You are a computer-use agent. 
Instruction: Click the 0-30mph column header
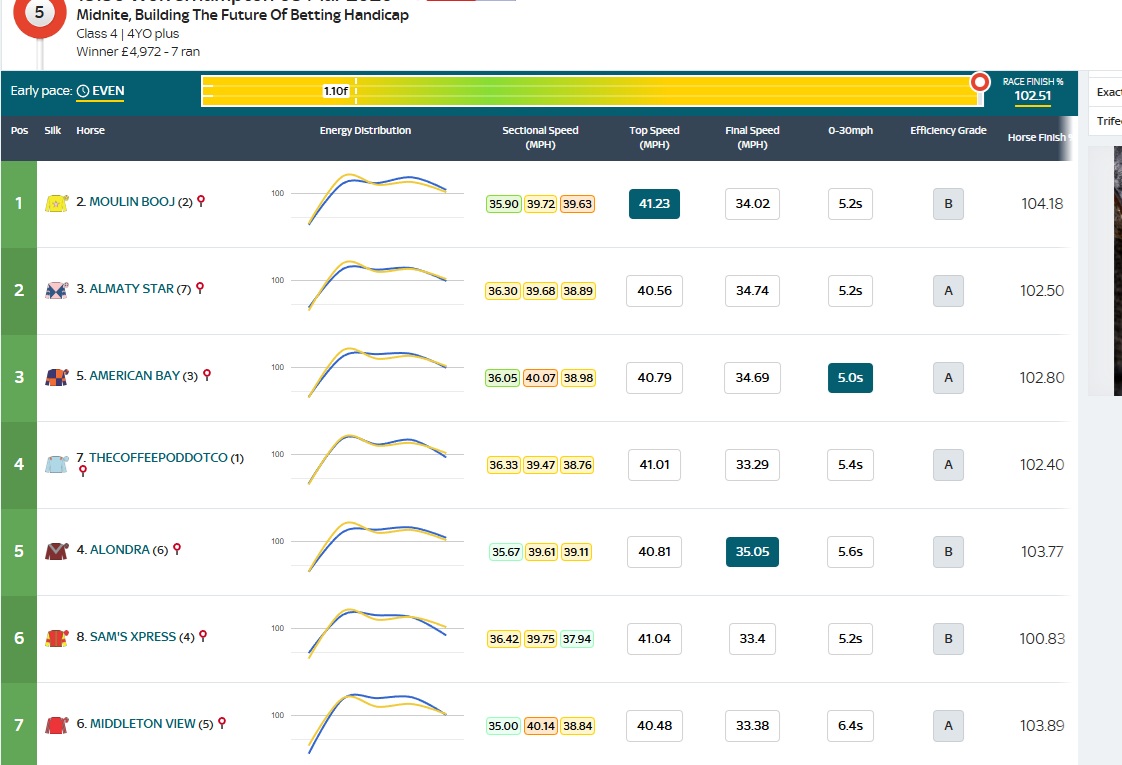pos(850,131)
